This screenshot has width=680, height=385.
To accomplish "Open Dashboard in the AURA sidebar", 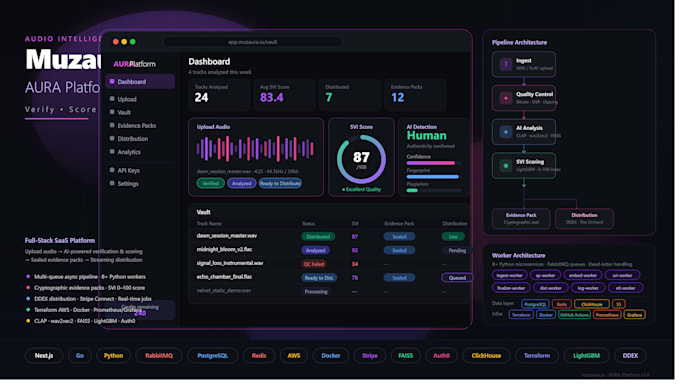I will tap(140, 82).
